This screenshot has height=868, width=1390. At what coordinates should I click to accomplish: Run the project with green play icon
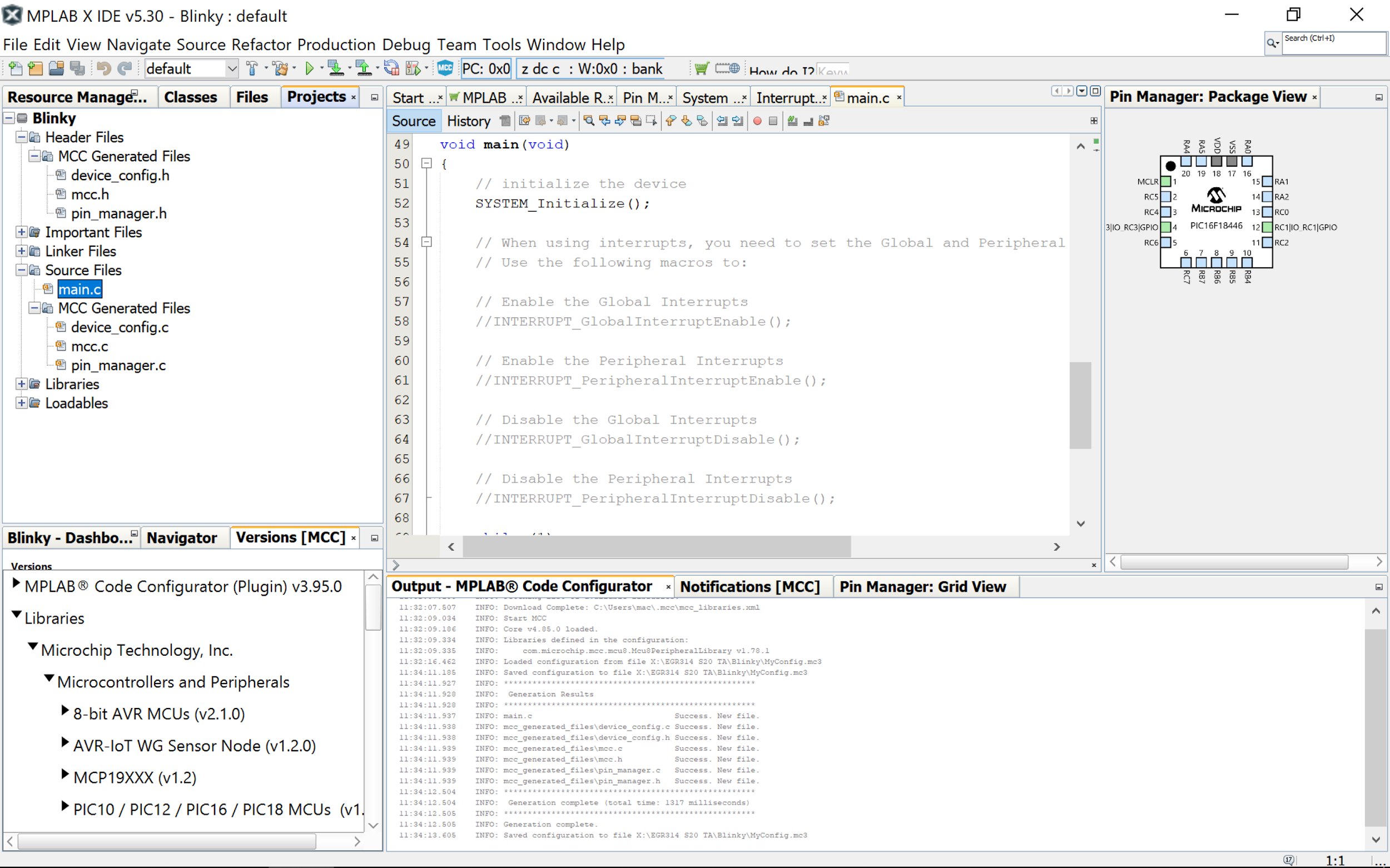310,69
